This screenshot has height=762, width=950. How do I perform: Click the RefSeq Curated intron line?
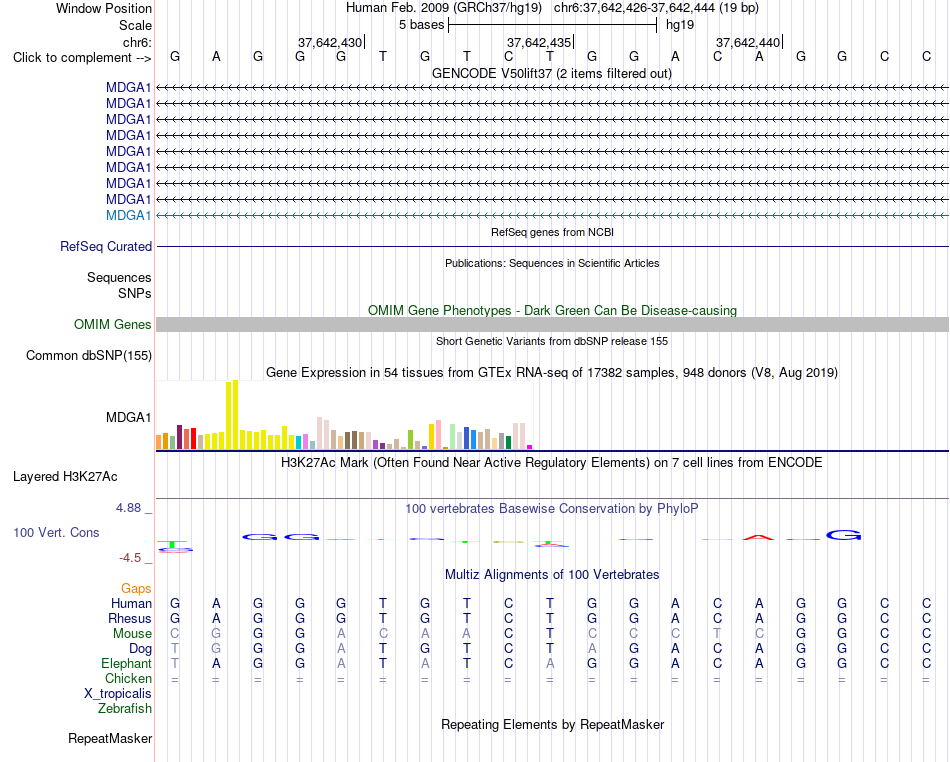pos(553,247)
